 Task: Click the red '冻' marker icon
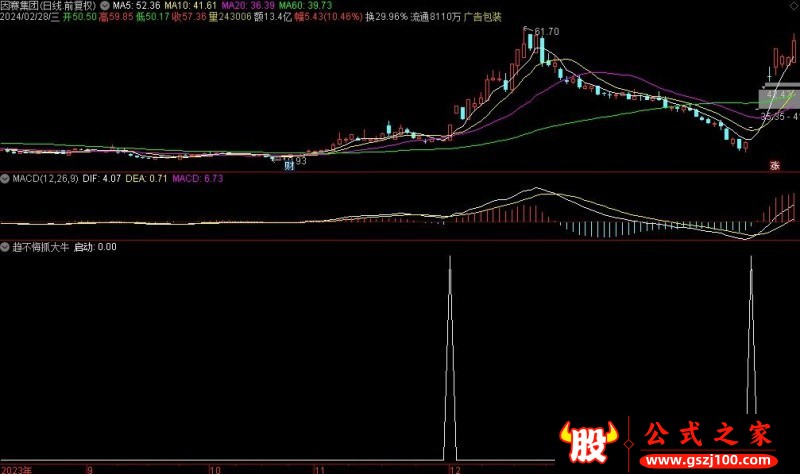pos(774,166)
